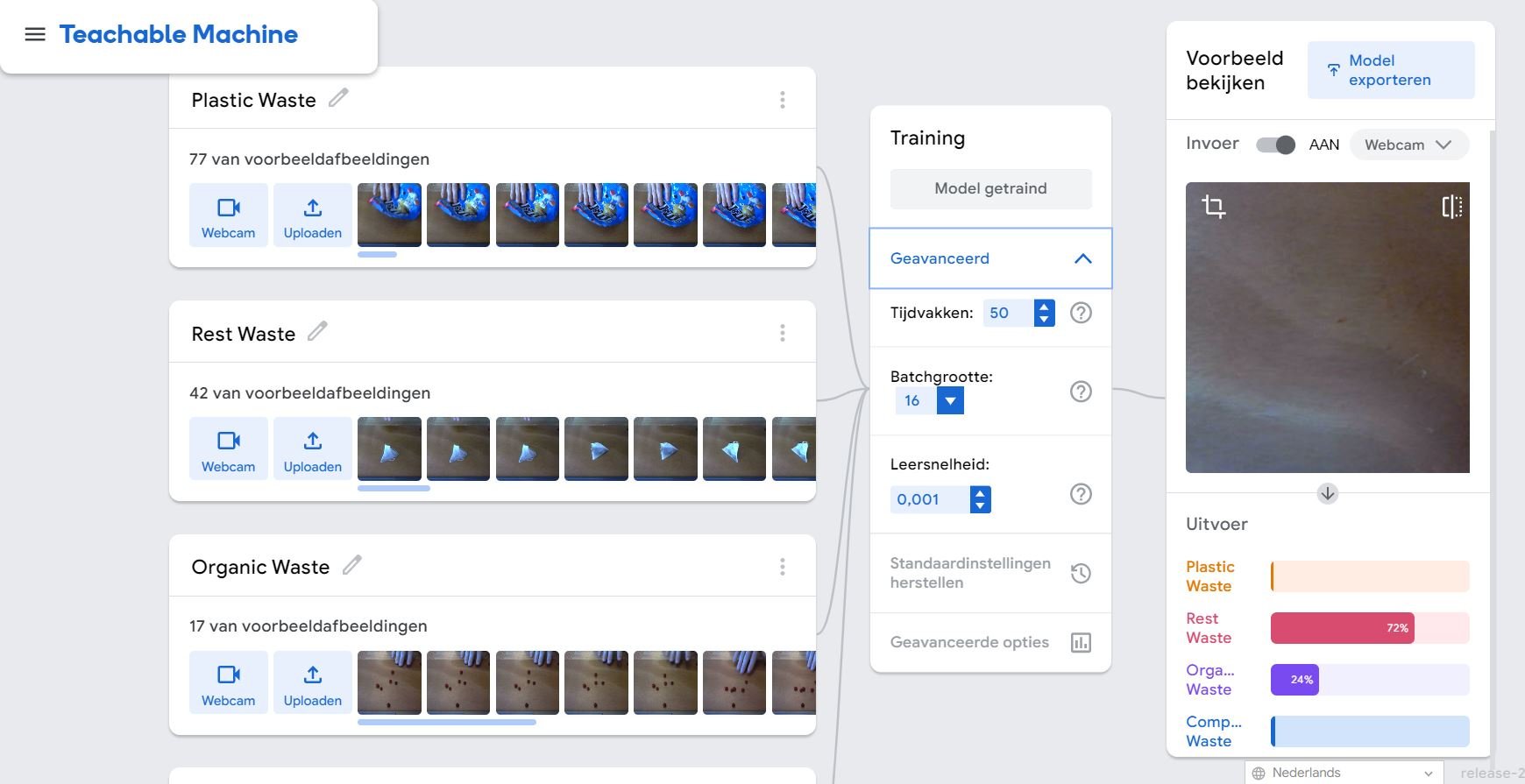Screen dimensions: 1525x784
Task: Open Organic Waste class options menu
Action: pos(783,567)
